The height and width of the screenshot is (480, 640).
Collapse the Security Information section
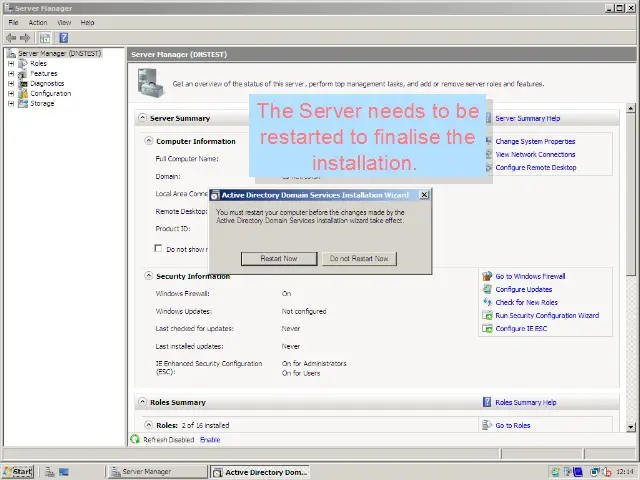(x=149, y=276)
